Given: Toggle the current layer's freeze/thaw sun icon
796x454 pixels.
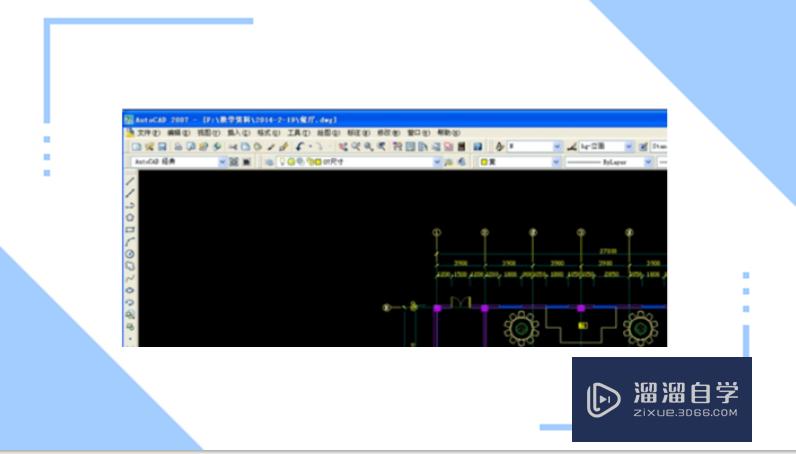Looking at the screenshot, I should [291, 162].
